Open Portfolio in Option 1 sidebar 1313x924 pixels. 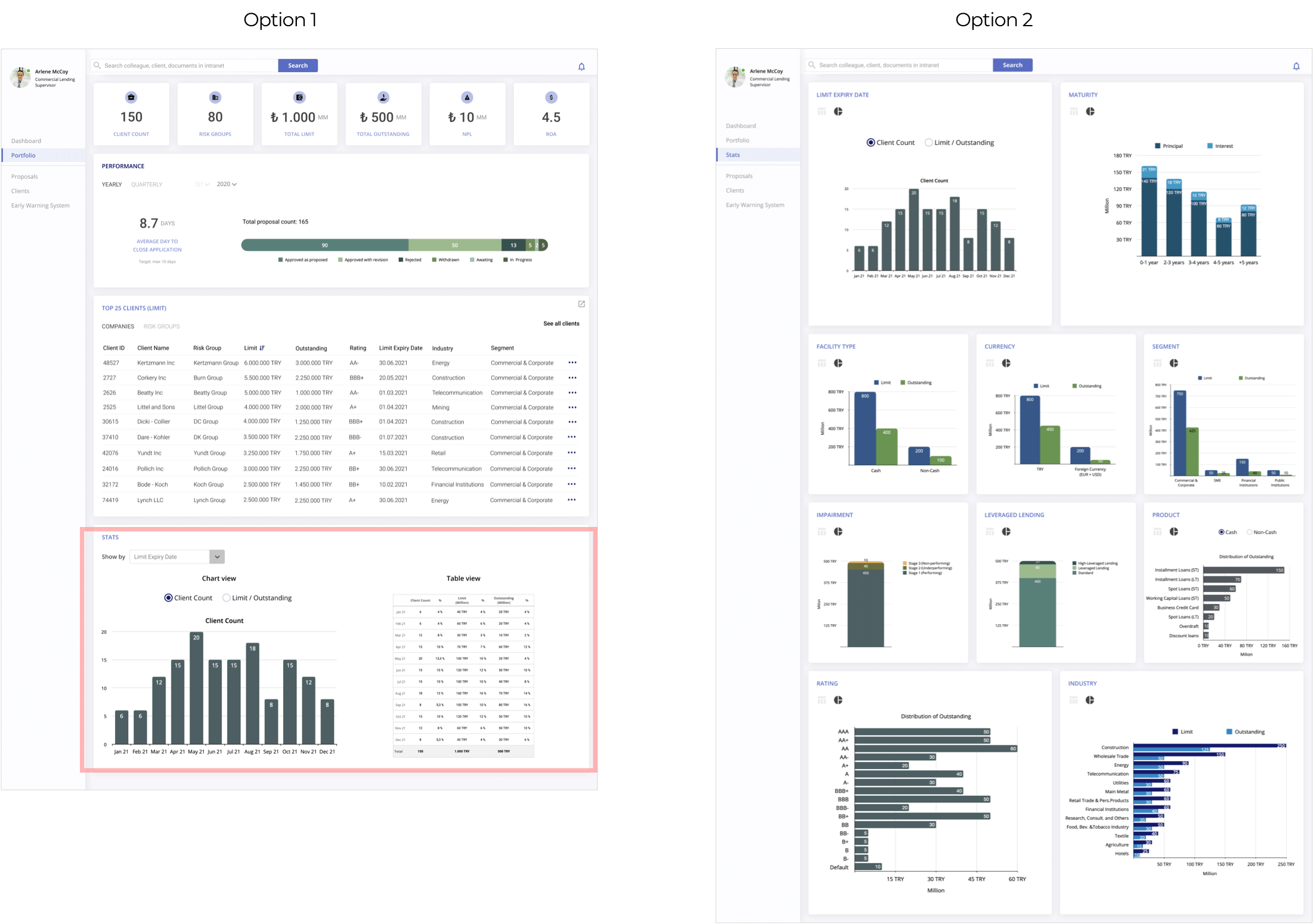[44, 156]
